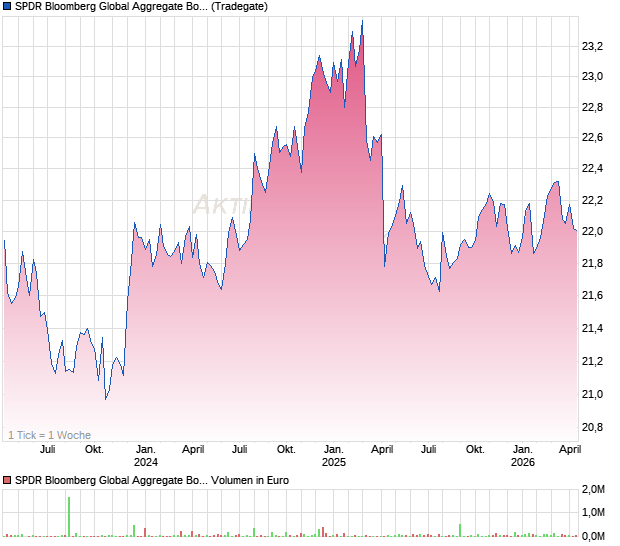
Task: Click the red volume legend square
Action: coord(7,480)
